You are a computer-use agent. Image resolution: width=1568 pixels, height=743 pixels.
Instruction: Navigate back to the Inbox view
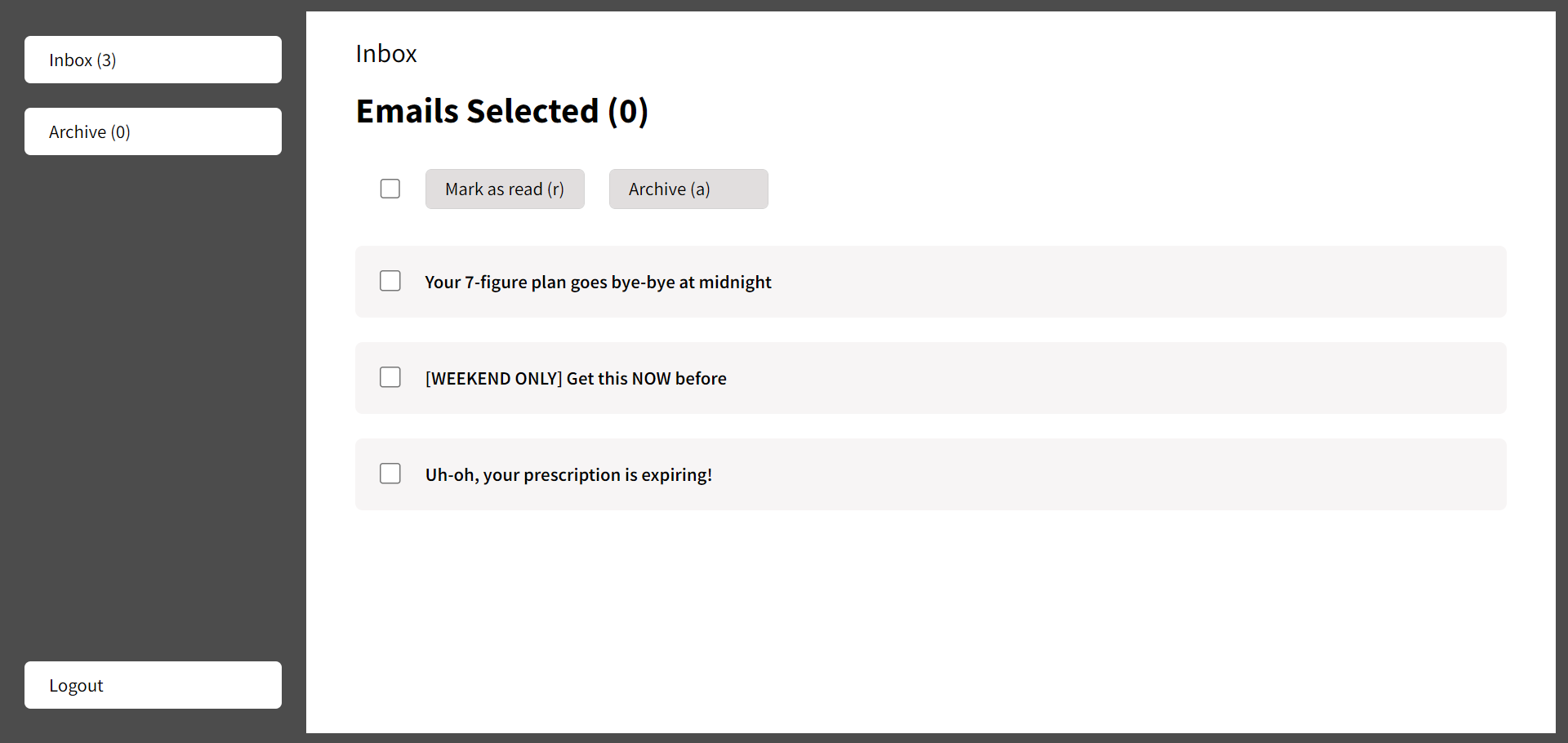(x=153, y=60)
